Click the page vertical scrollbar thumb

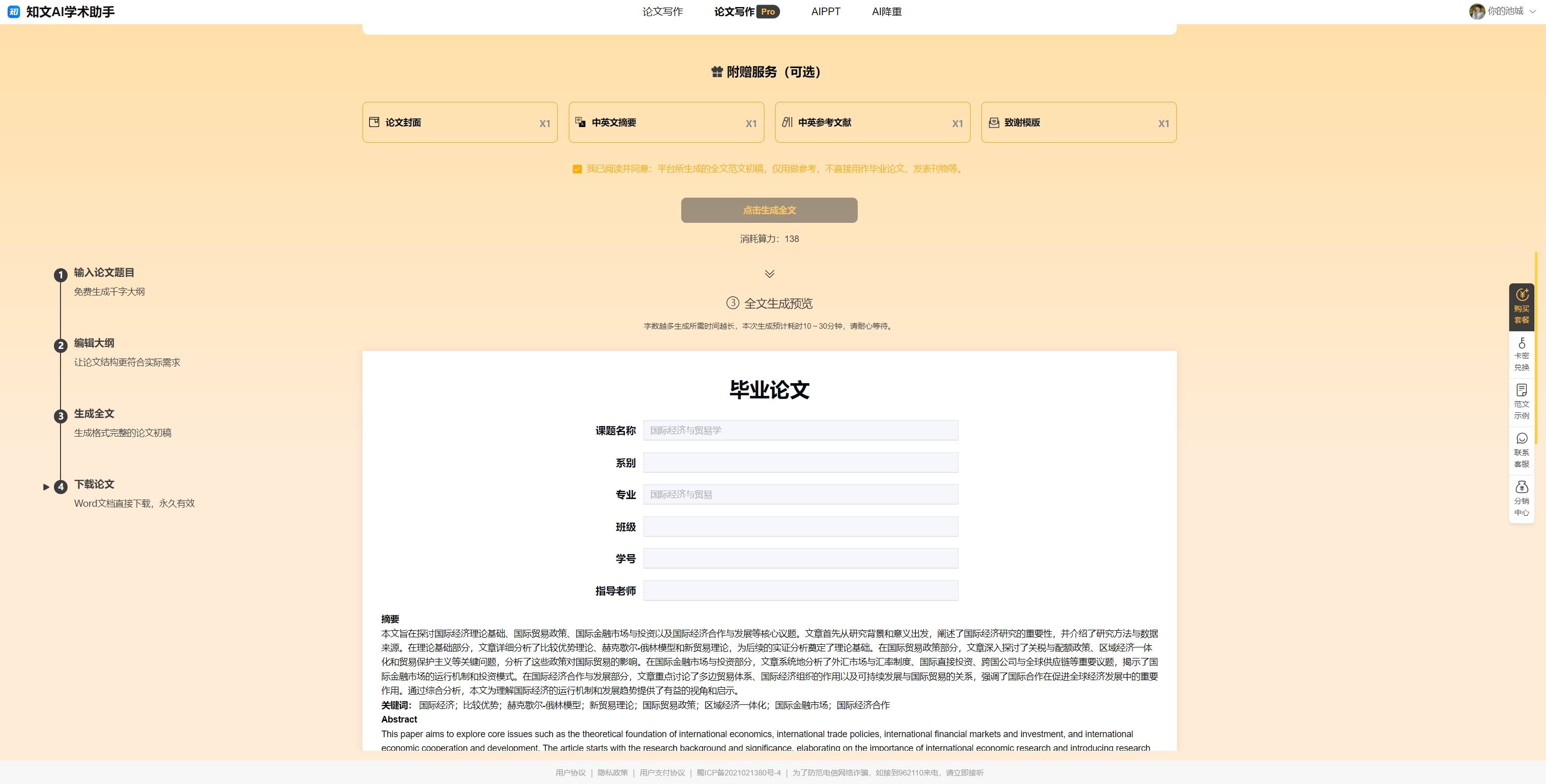tap(1535, 348)
